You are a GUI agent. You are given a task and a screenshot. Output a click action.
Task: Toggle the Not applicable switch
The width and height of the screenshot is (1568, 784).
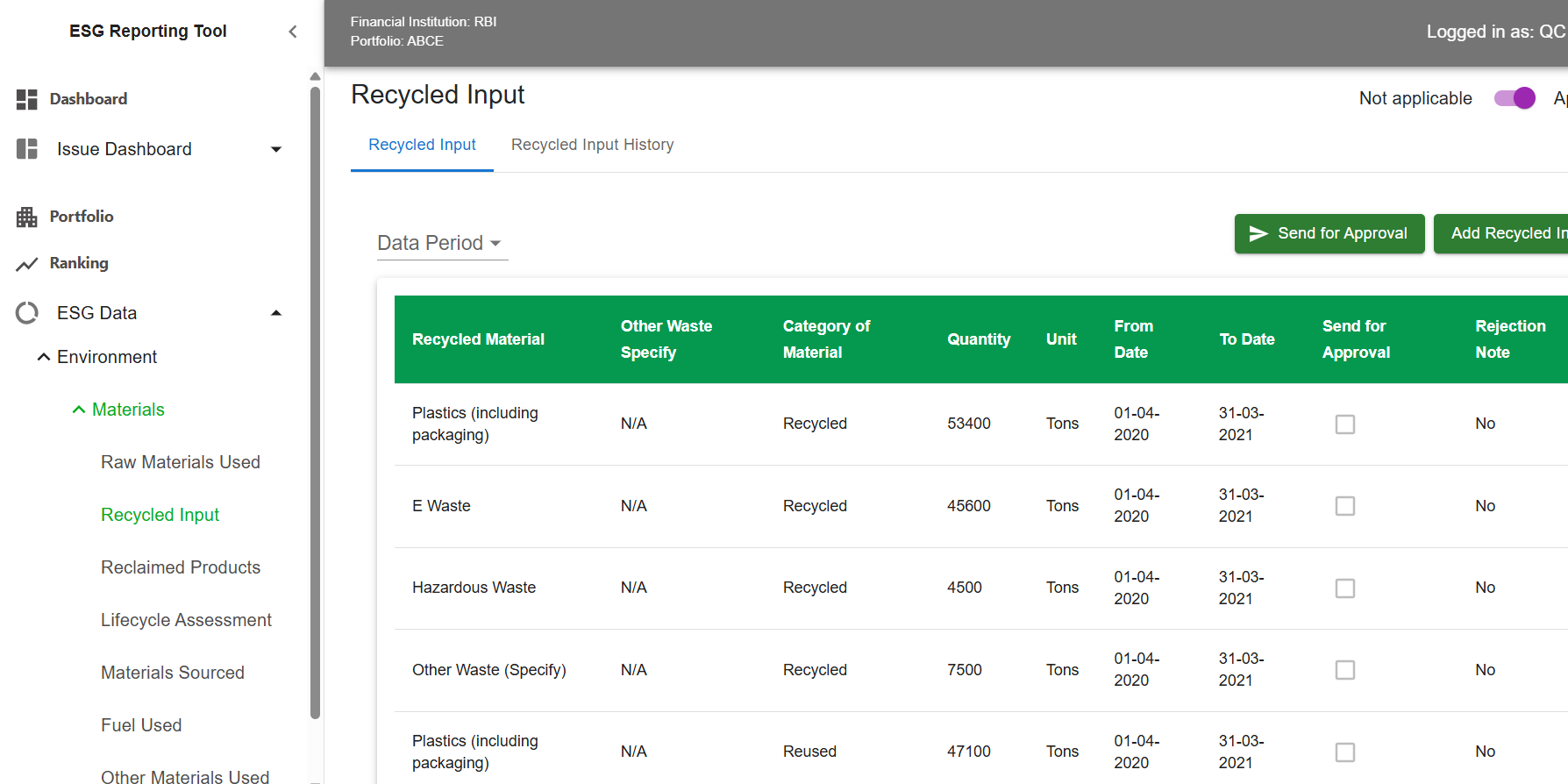(1515, 98)
